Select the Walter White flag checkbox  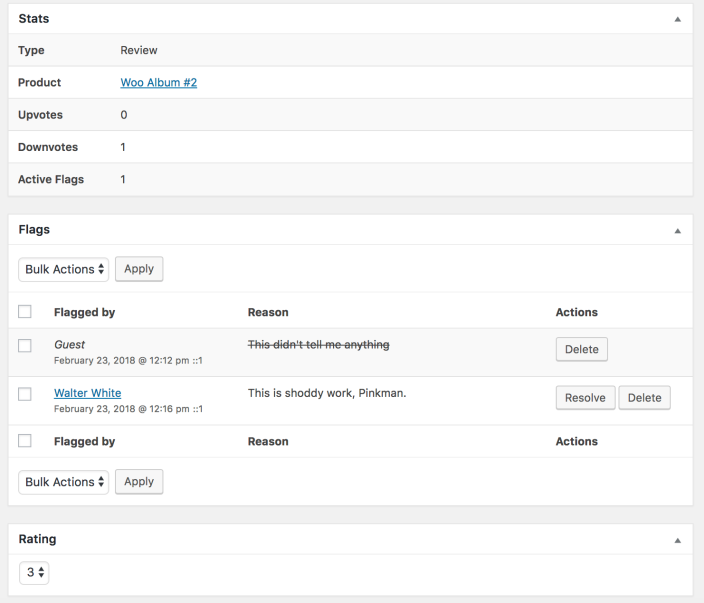coord(25,394)
